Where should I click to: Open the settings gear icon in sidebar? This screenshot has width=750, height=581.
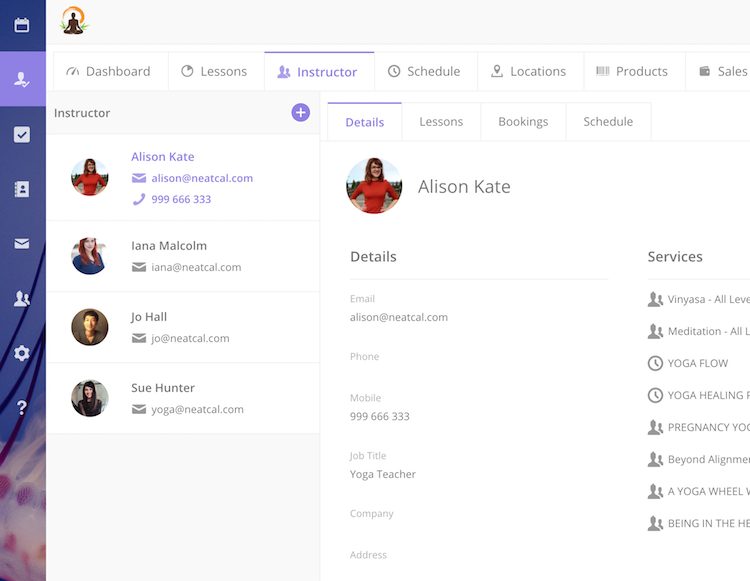point(22,353)
